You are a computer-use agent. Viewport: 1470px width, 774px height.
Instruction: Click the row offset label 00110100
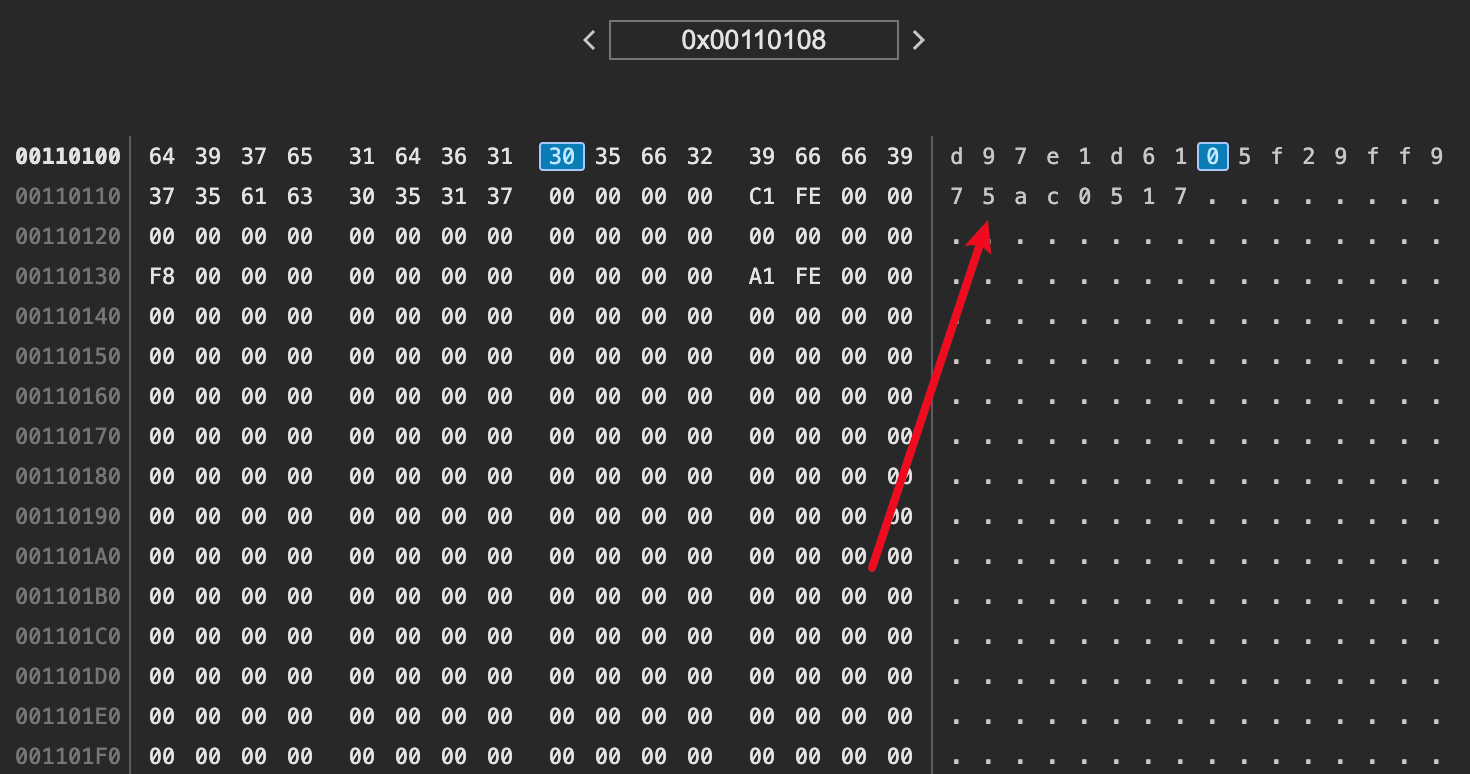(68, 156)
